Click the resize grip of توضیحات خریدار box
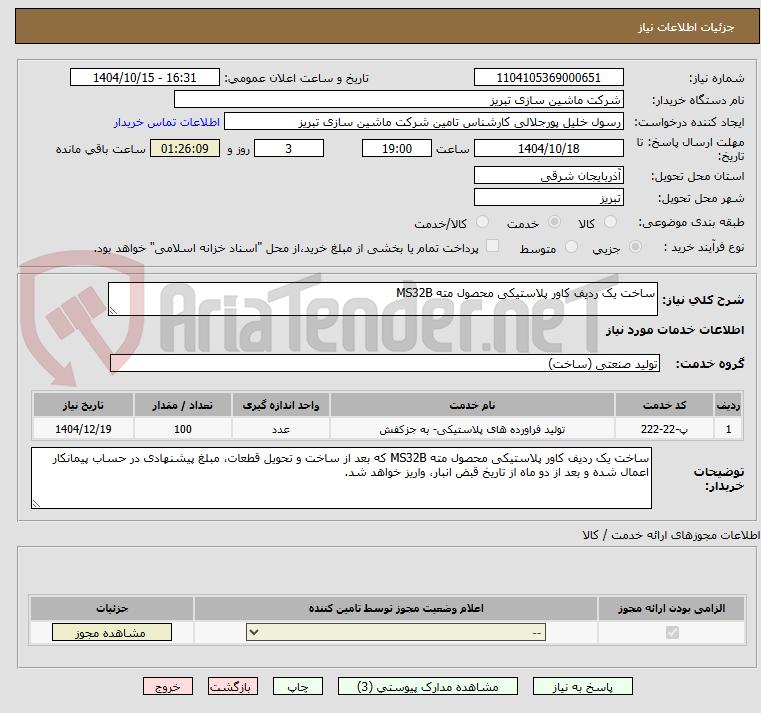 [x=36, y=504]
